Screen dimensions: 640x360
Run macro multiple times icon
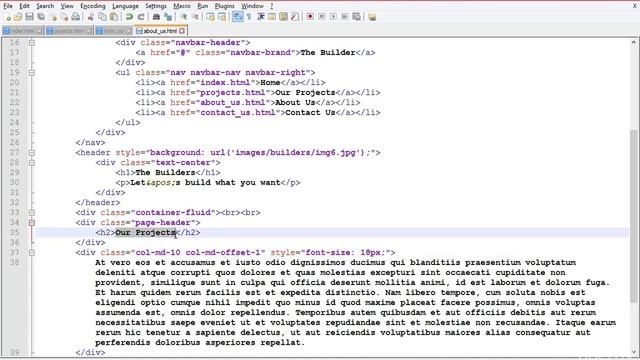click(344, 17)
